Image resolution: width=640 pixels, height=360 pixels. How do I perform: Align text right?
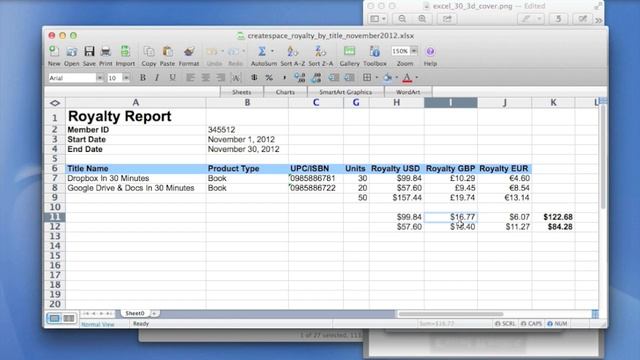tap(221, 78)
